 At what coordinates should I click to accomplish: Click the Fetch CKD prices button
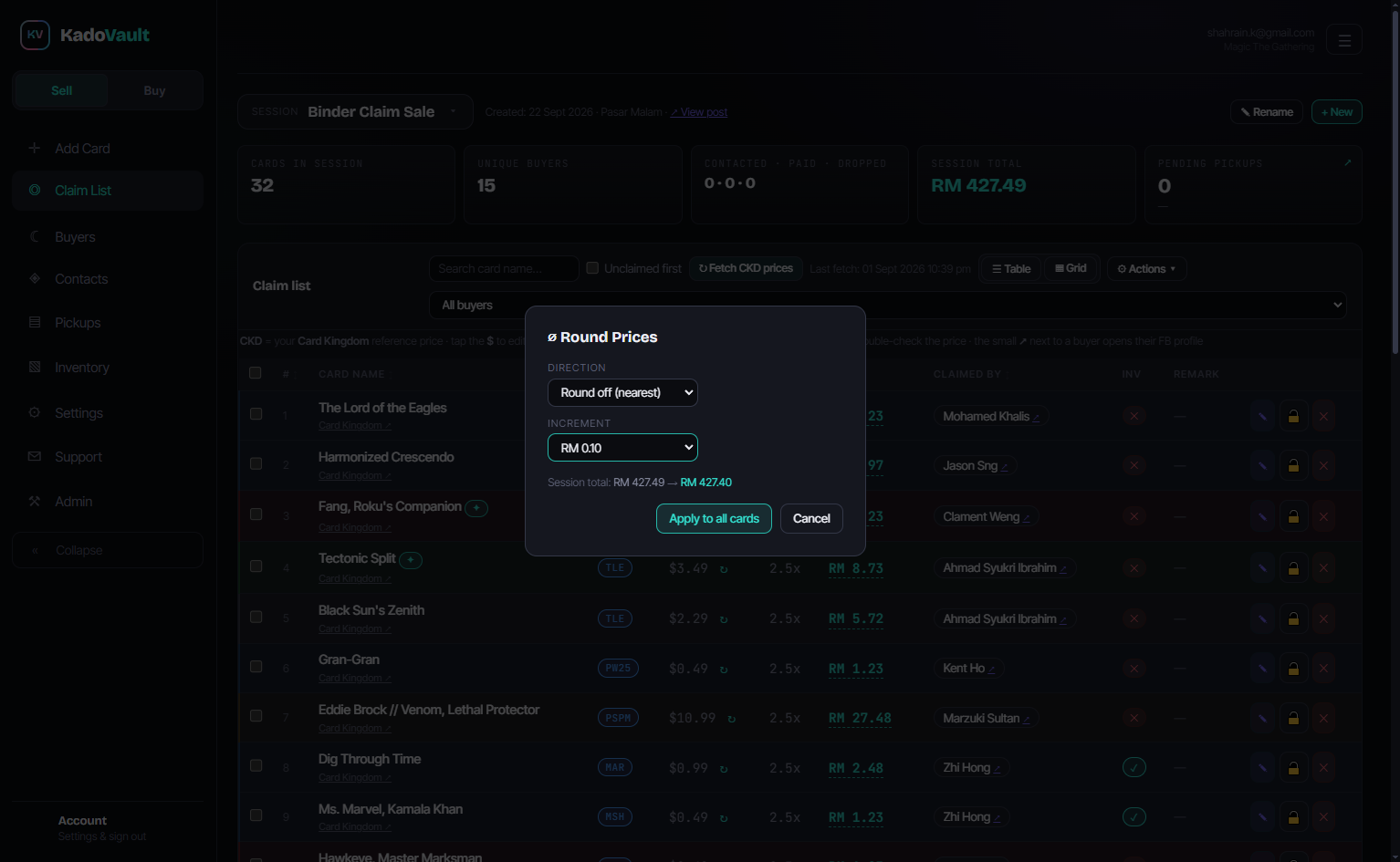(x=746, y=268)
